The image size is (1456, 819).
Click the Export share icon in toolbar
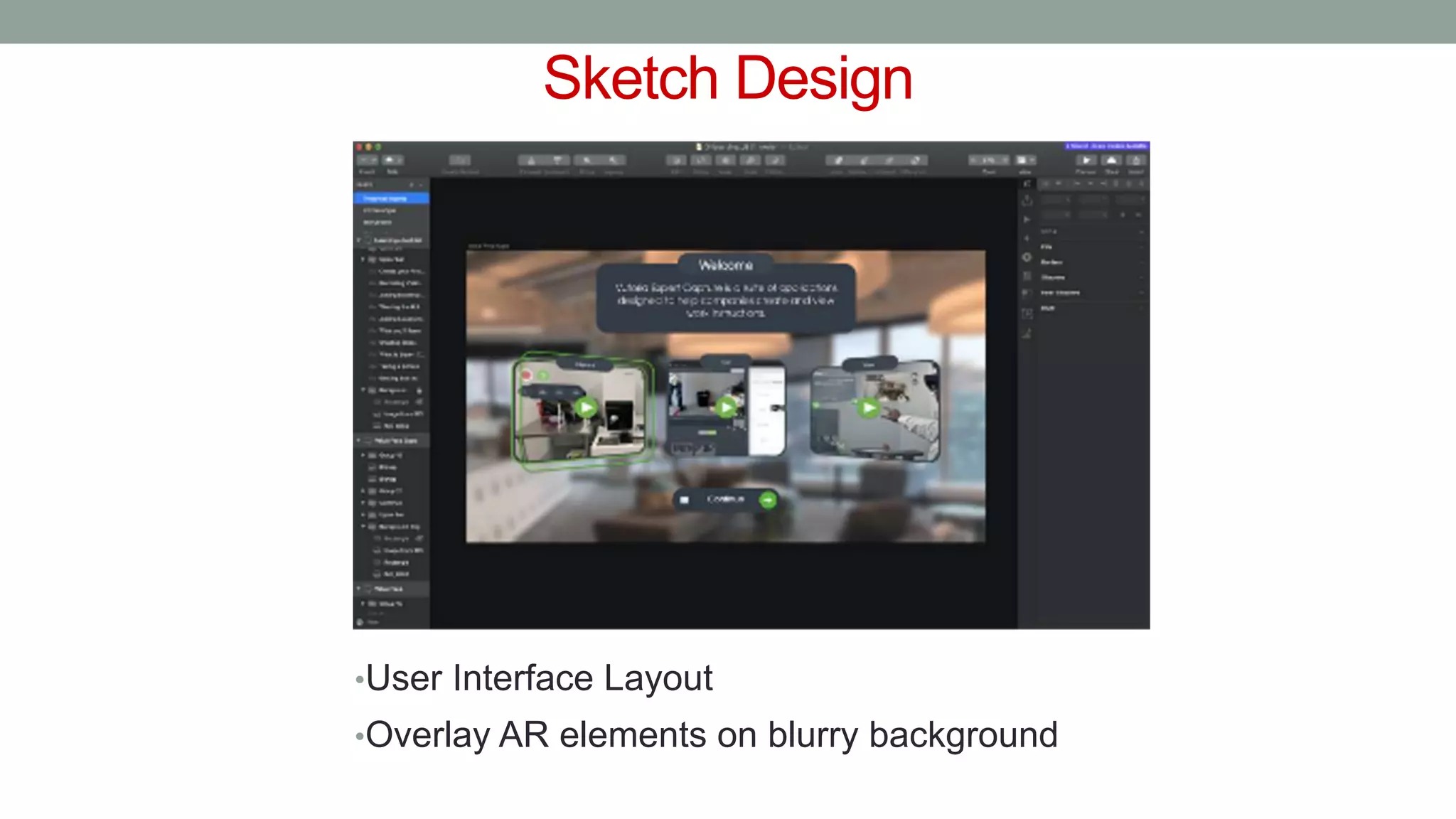click(x=1136, y=161)
